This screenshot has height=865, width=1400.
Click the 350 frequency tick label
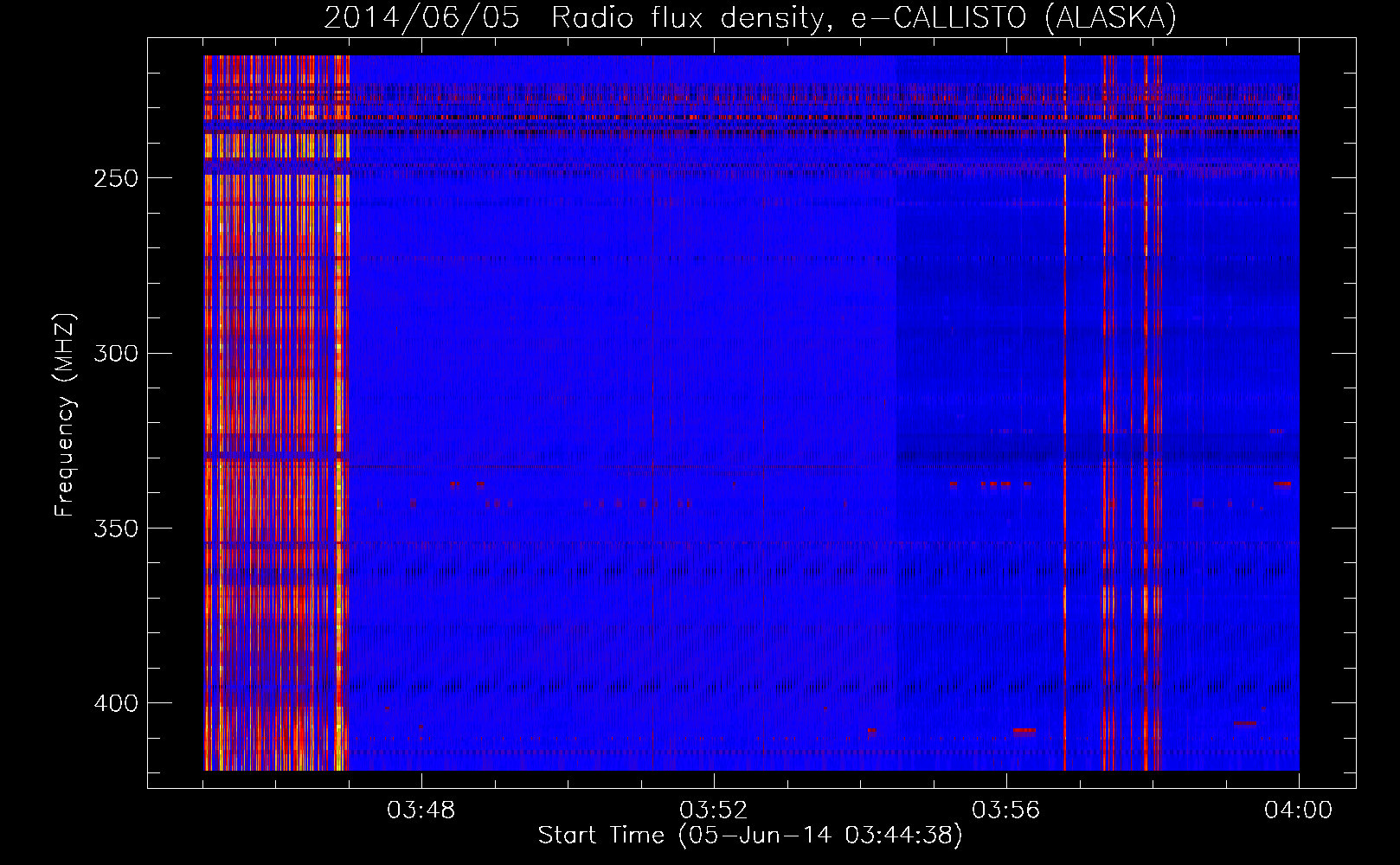click(115, 529)
